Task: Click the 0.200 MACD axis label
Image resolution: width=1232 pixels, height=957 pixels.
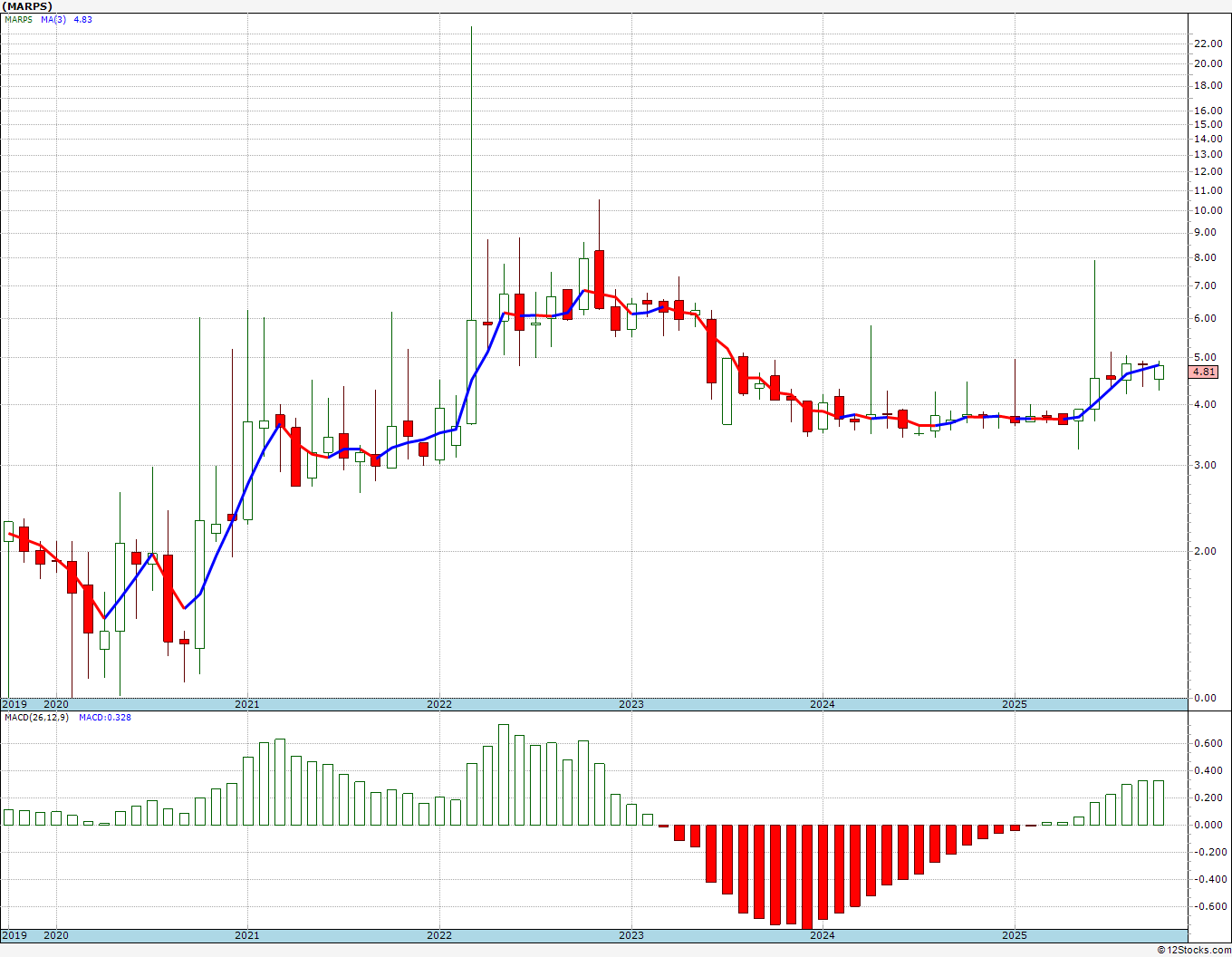Action: click(1208, 797)
